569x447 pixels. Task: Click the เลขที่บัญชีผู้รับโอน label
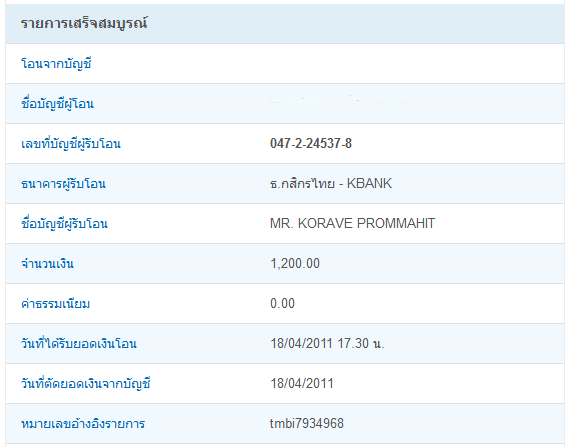tap(71, 144)
